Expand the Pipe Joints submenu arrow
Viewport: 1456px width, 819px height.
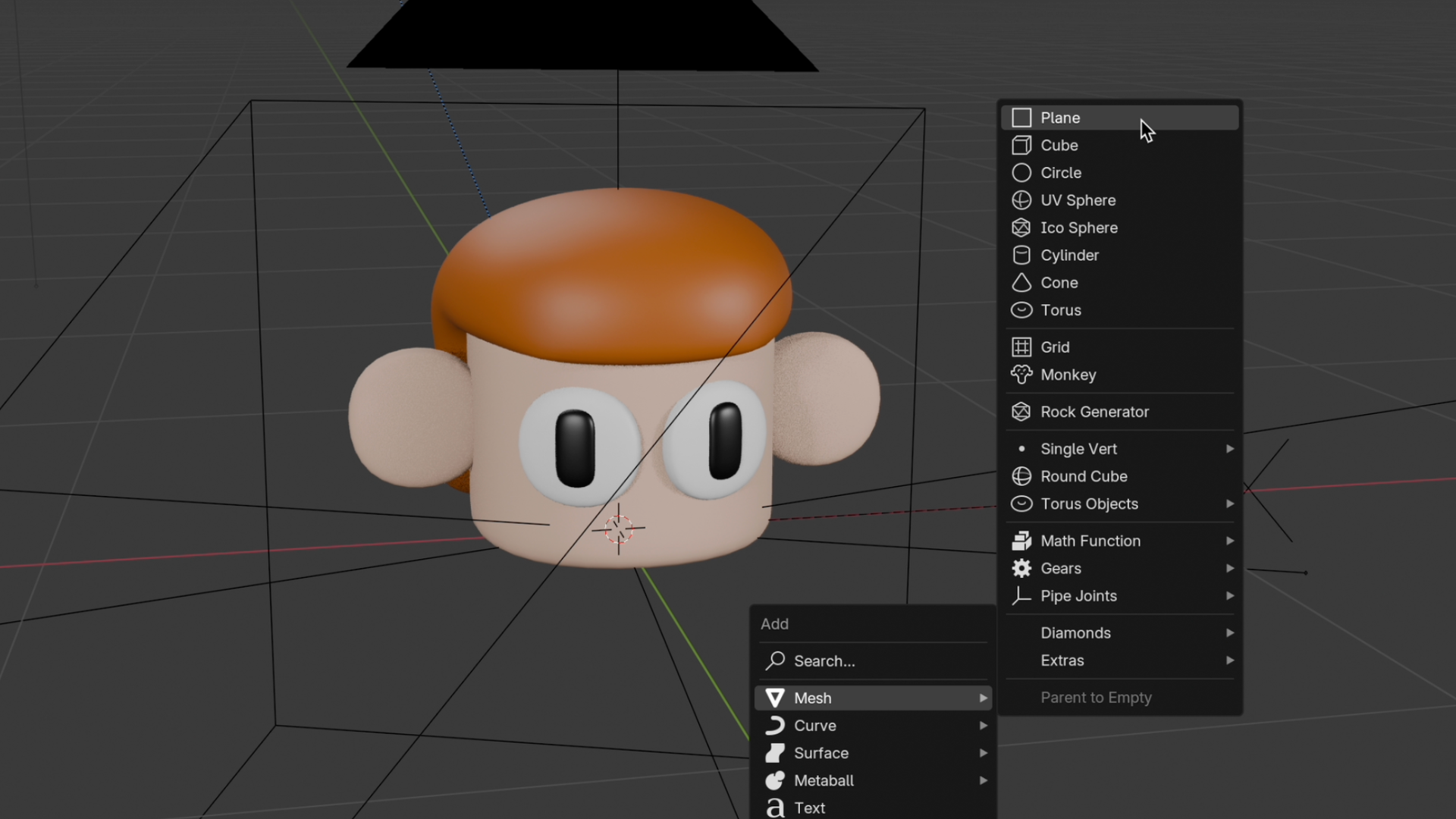point(1230,596)
